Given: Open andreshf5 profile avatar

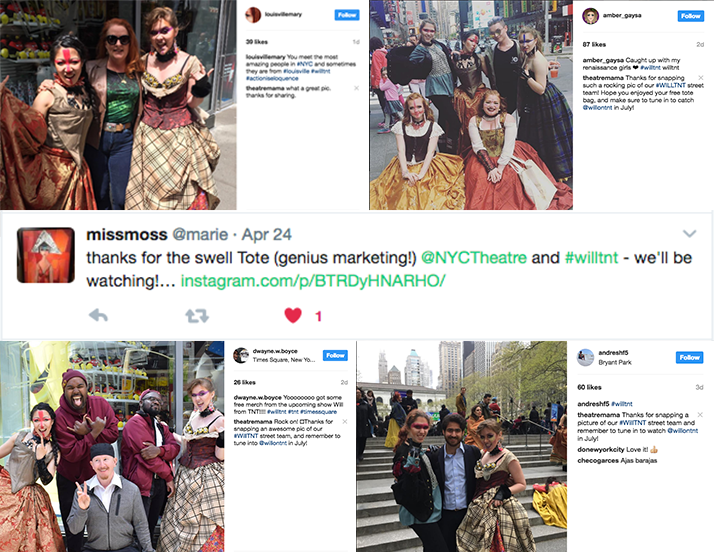Looking at the screenshot, I should (x=585, y=358).
